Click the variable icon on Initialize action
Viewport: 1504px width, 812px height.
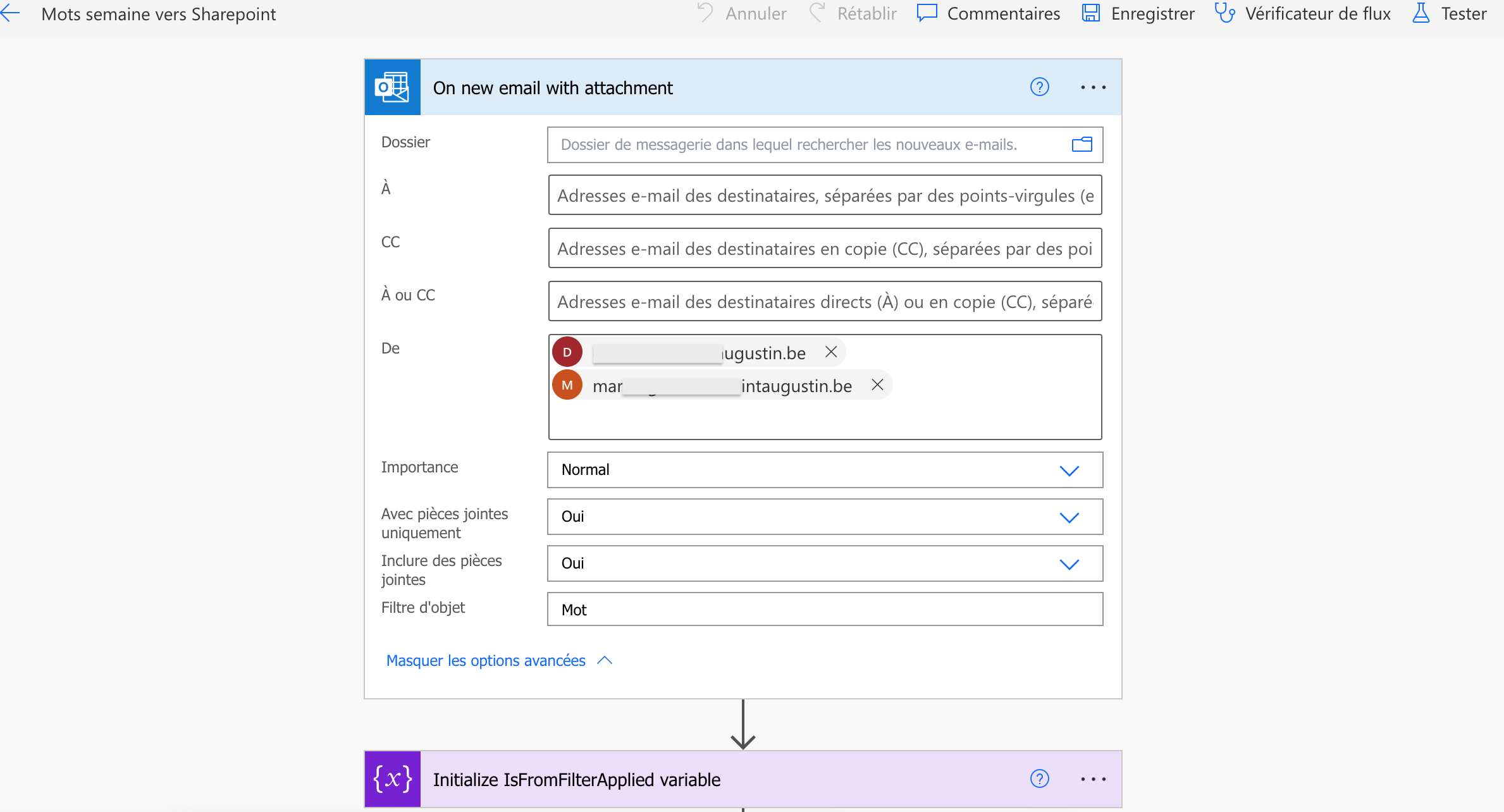pos(392,778)
